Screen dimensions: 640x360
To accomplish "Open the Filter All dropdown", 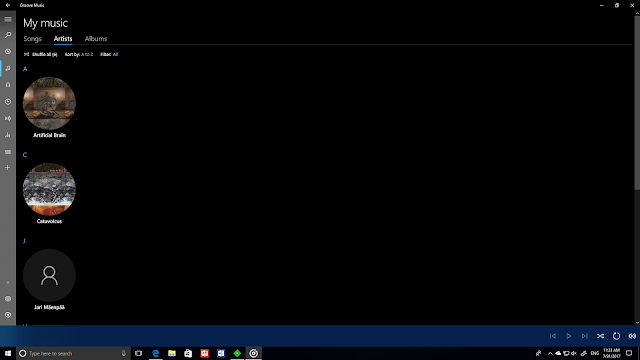I will [109, 54].
